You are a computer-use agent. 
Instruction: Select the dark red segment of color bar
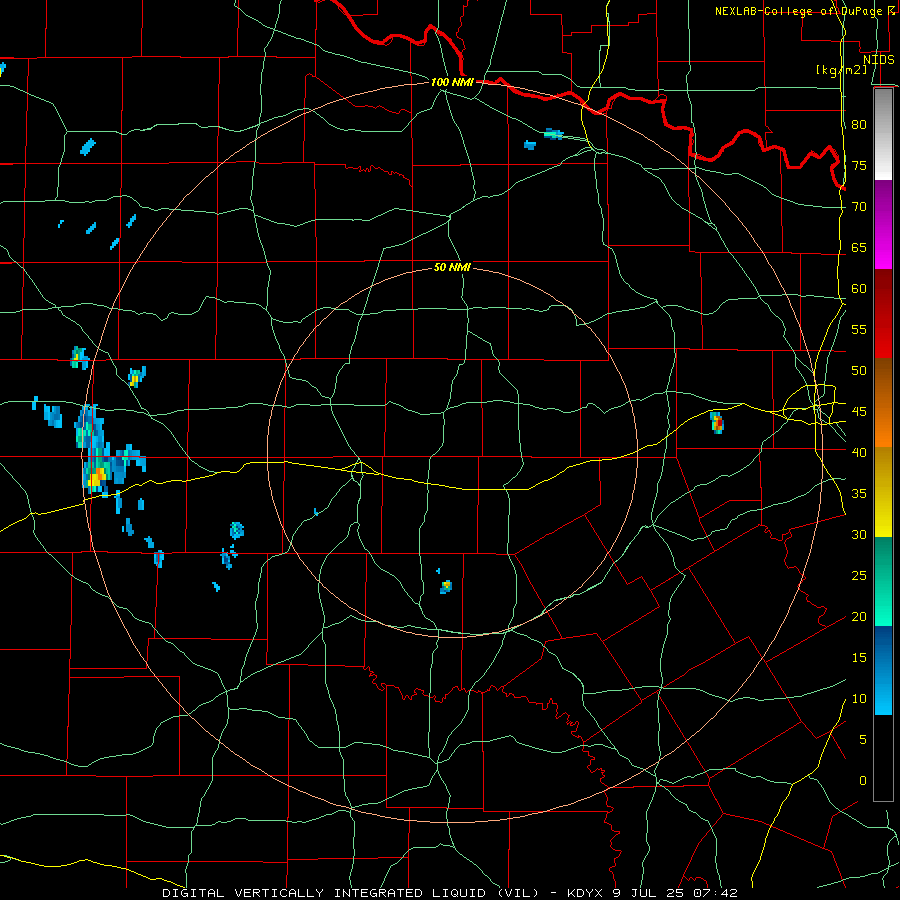pyautogui.click(x=883, y=313)
